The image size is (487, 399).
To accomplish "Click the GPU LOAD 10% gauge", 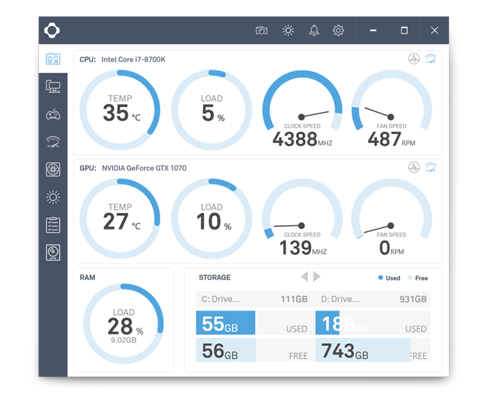I will (x=211, y=218).
